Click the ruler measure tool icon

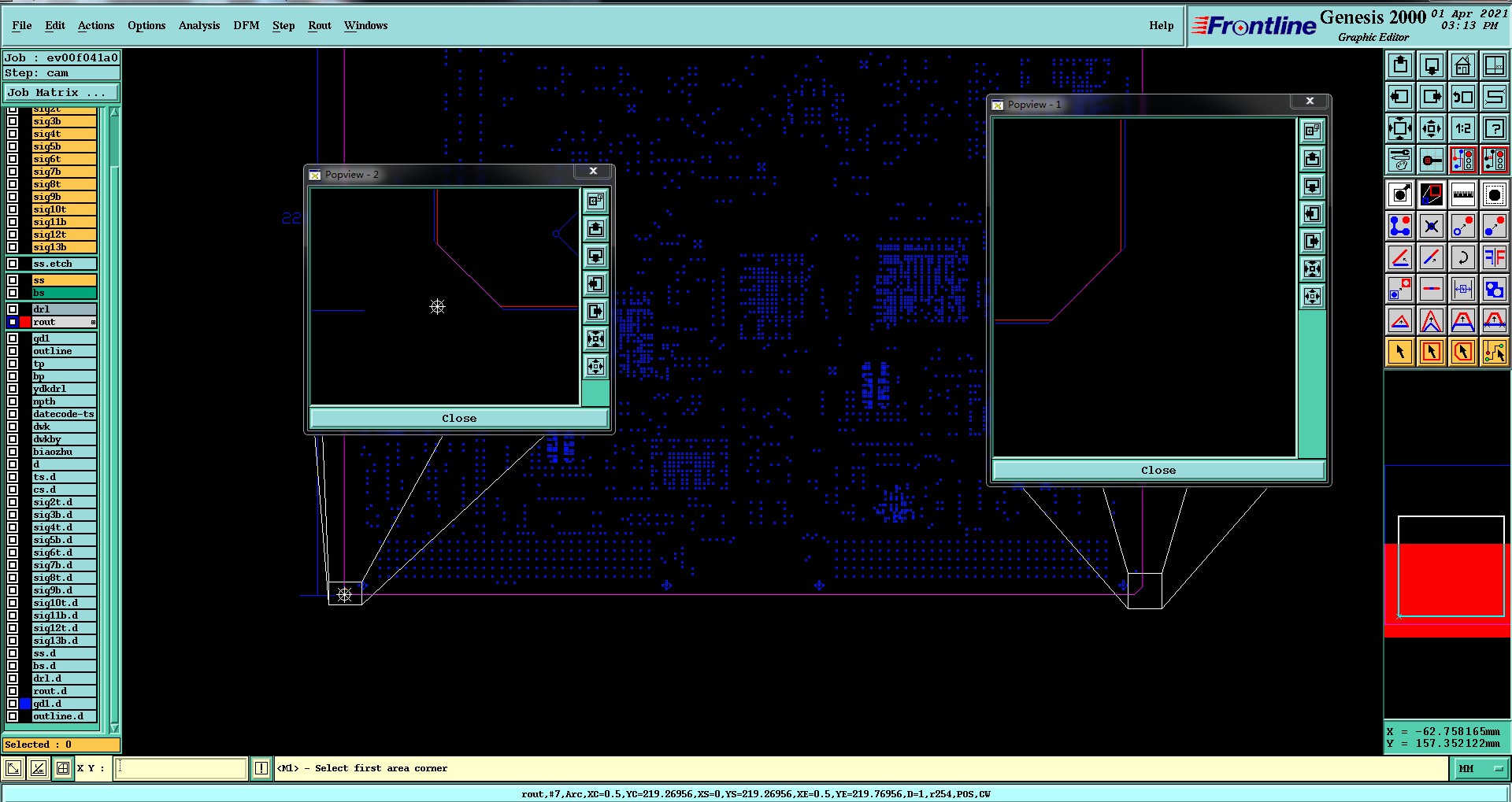pos(1463,194)
